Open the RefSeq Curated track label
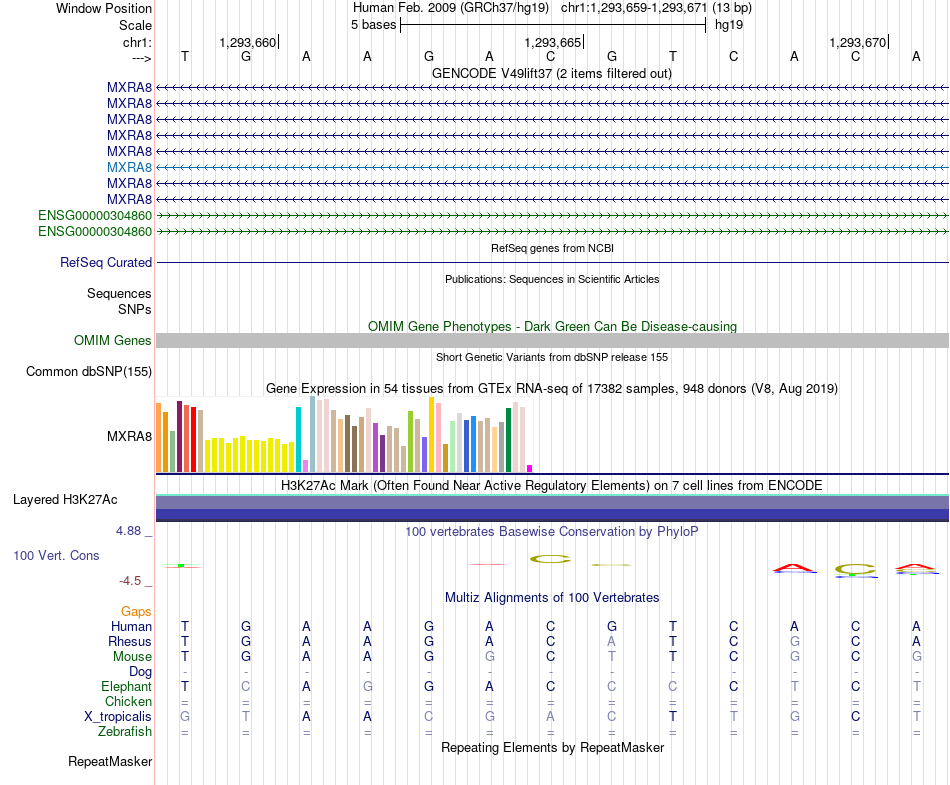The image size is (950, 785). tap(106, 262)
